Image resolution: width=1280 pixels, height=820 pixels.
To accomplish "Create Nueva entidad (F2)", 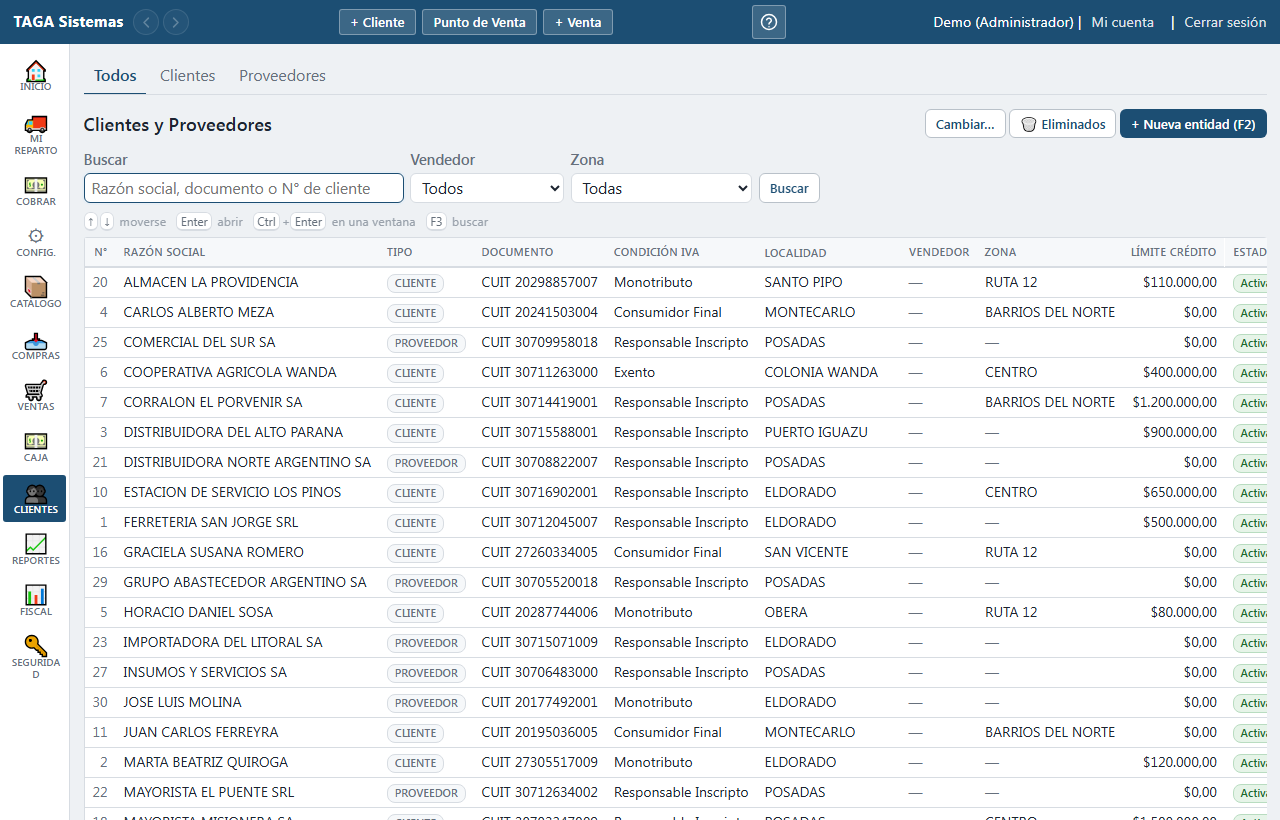I will 1193,124.
